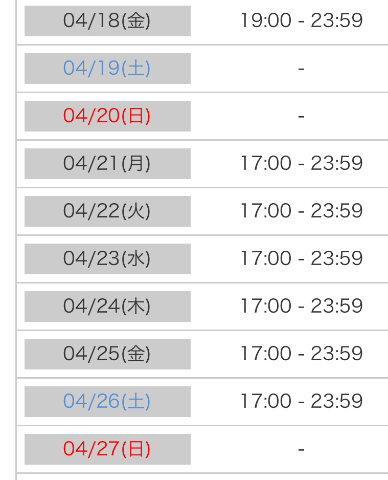
Task: Select the 17:00 - 23:59 time for 04/24
Action: coord(302,306)
